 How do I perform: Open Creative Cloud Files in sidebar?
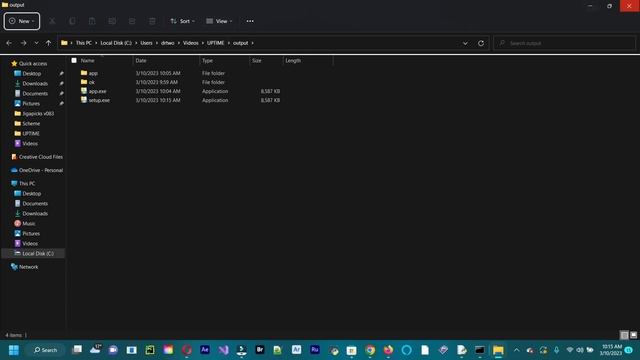[x=40, y=157]
